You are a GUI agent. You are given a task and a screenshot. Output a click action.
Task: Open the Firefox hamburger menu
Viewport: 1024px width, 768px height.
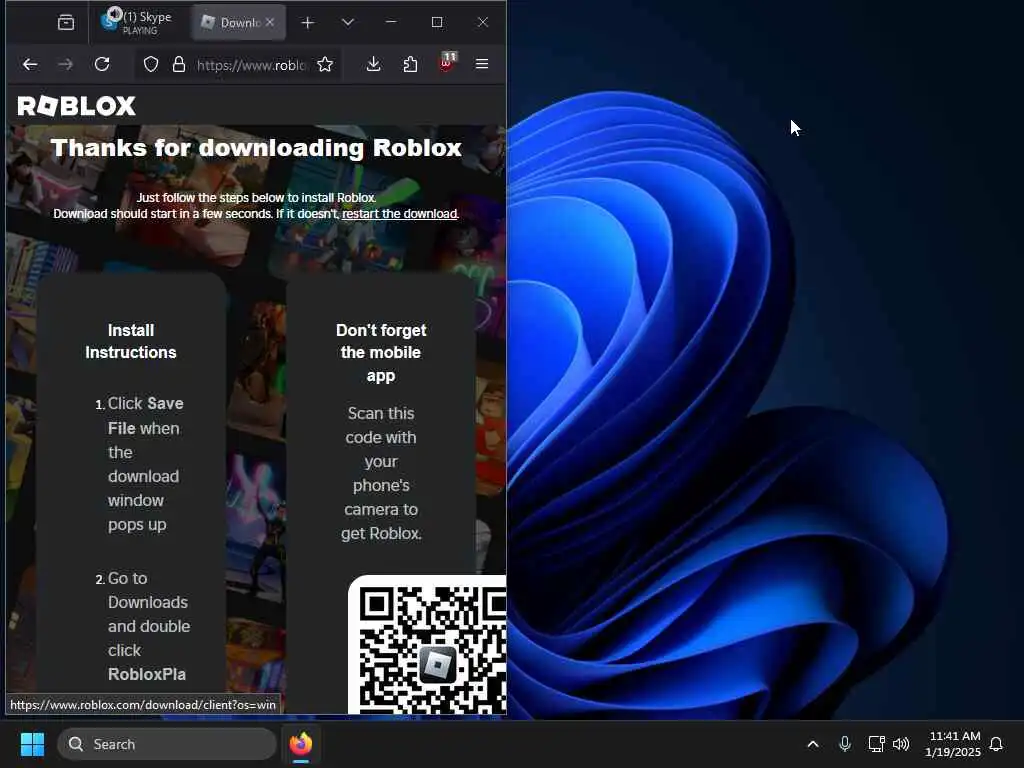click(482, 64)
